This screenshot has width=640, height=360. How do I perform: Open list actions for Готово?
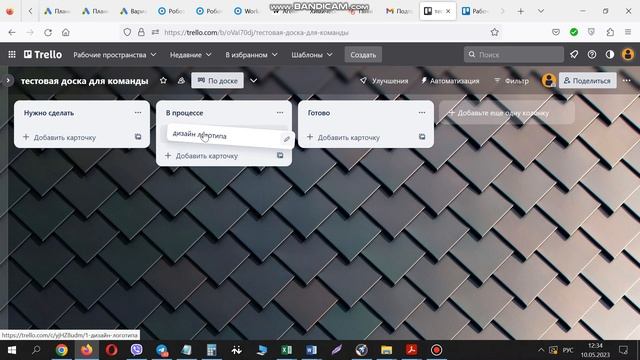pos(422,113)
